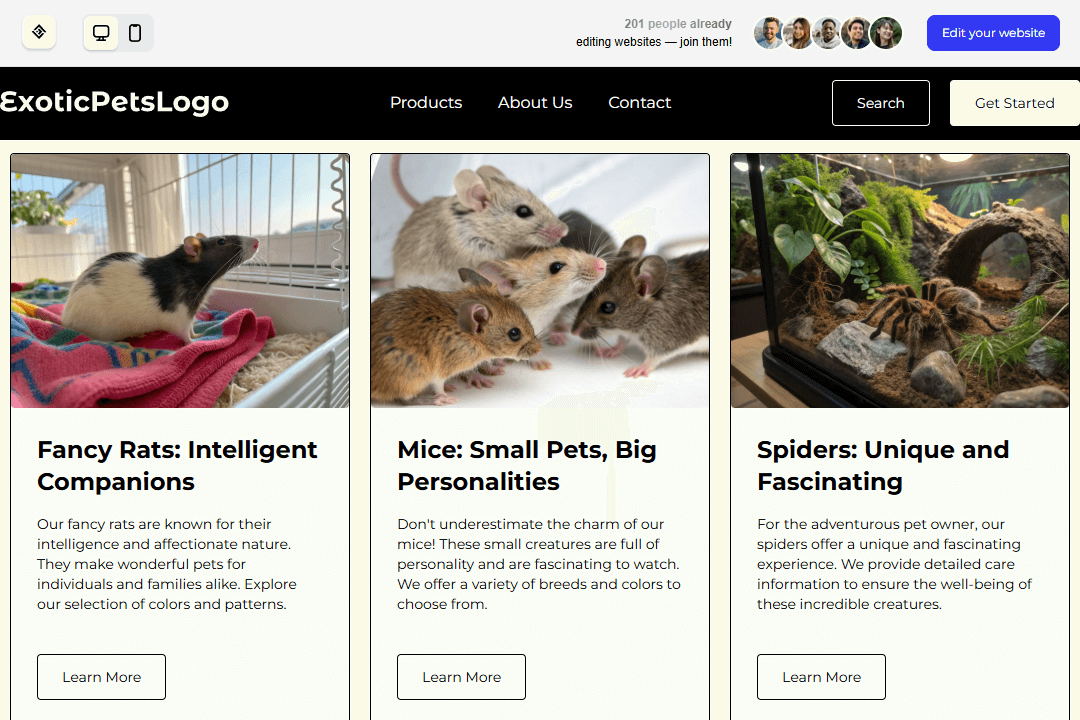
Task: Open the fancy rat photo thumbnail
Action: (180, 281)
